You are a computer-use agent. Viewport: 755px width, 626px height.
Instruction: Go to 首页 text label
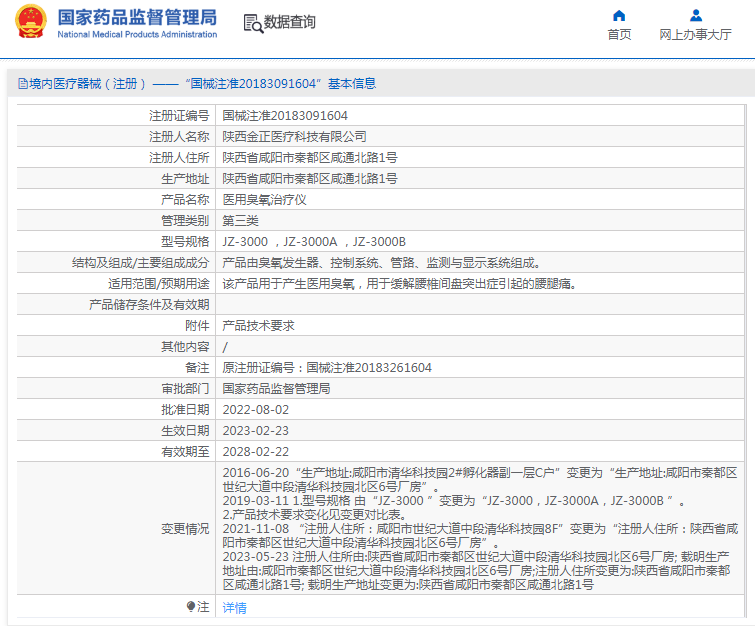619,35
